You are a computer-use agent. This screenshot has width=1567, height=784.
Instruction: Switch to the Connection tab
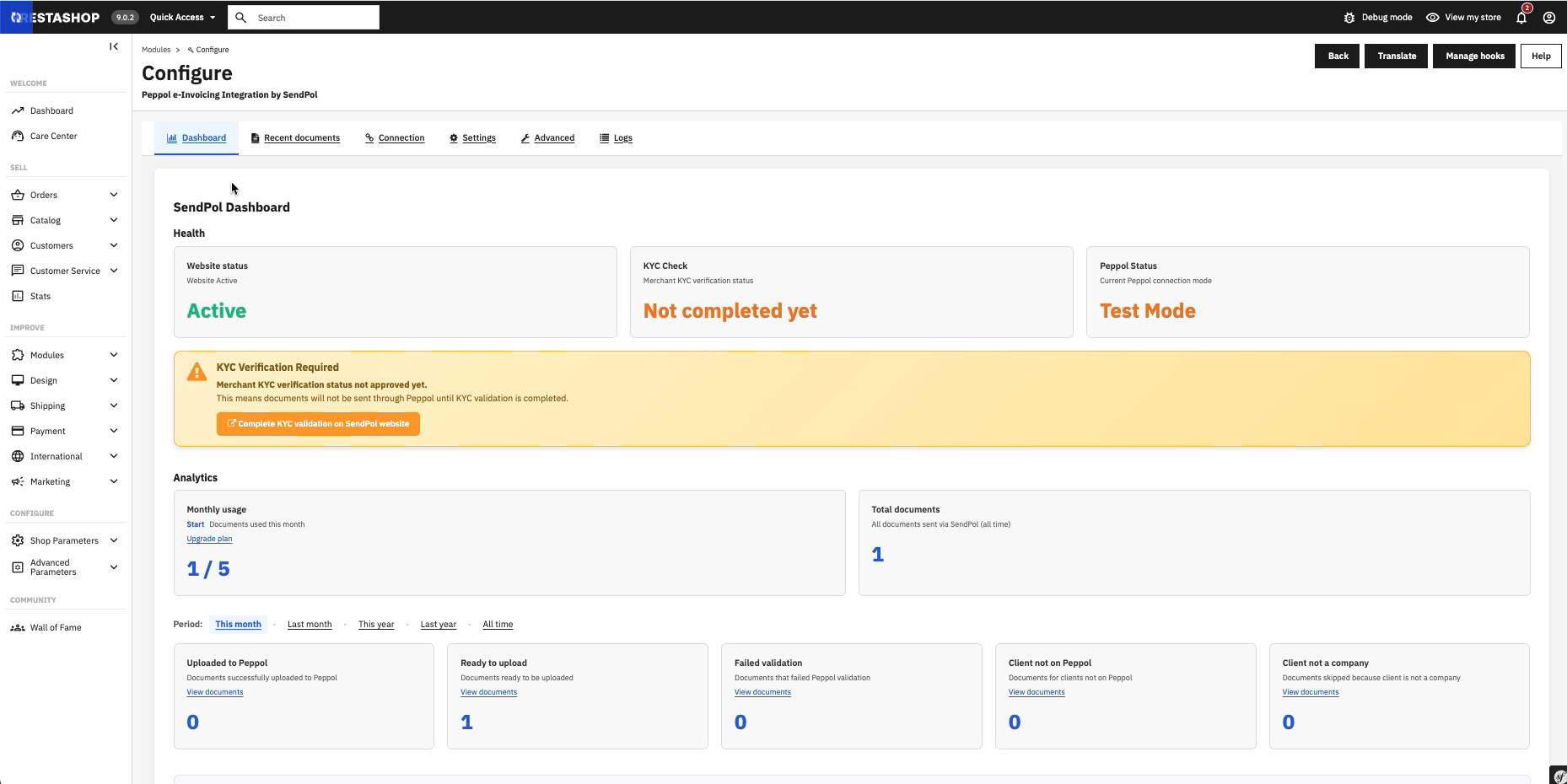(x=395, y=137)
